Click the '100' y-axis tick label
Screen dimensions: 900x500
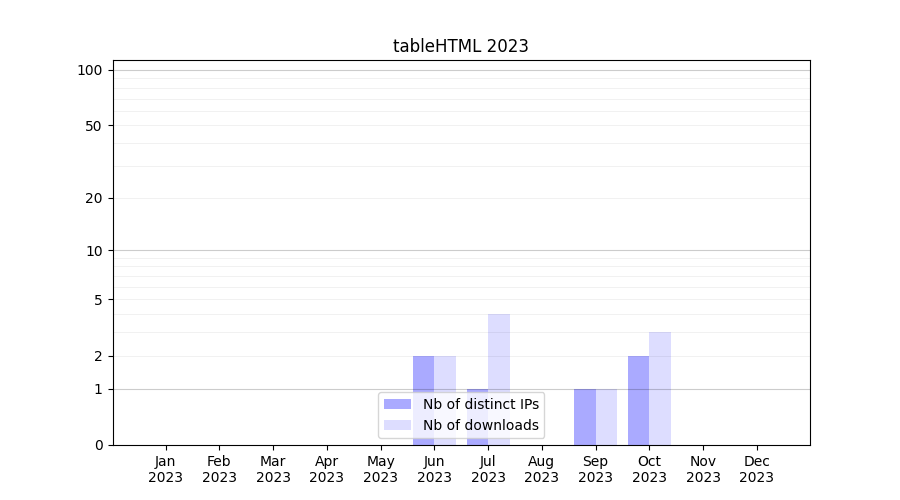pyautogui.click(x=90, y=70)
